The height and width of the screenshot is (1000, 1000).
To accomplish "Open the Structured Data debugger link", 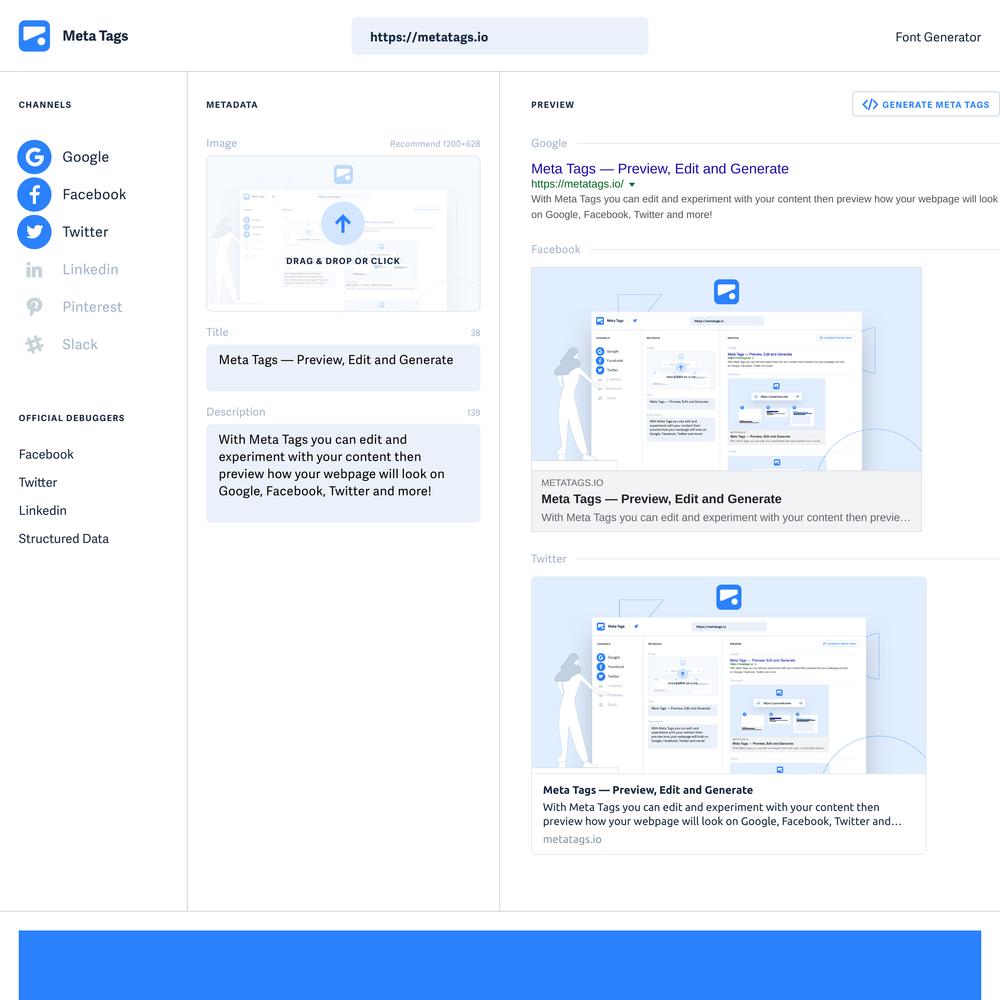I will tap(64, 538).
